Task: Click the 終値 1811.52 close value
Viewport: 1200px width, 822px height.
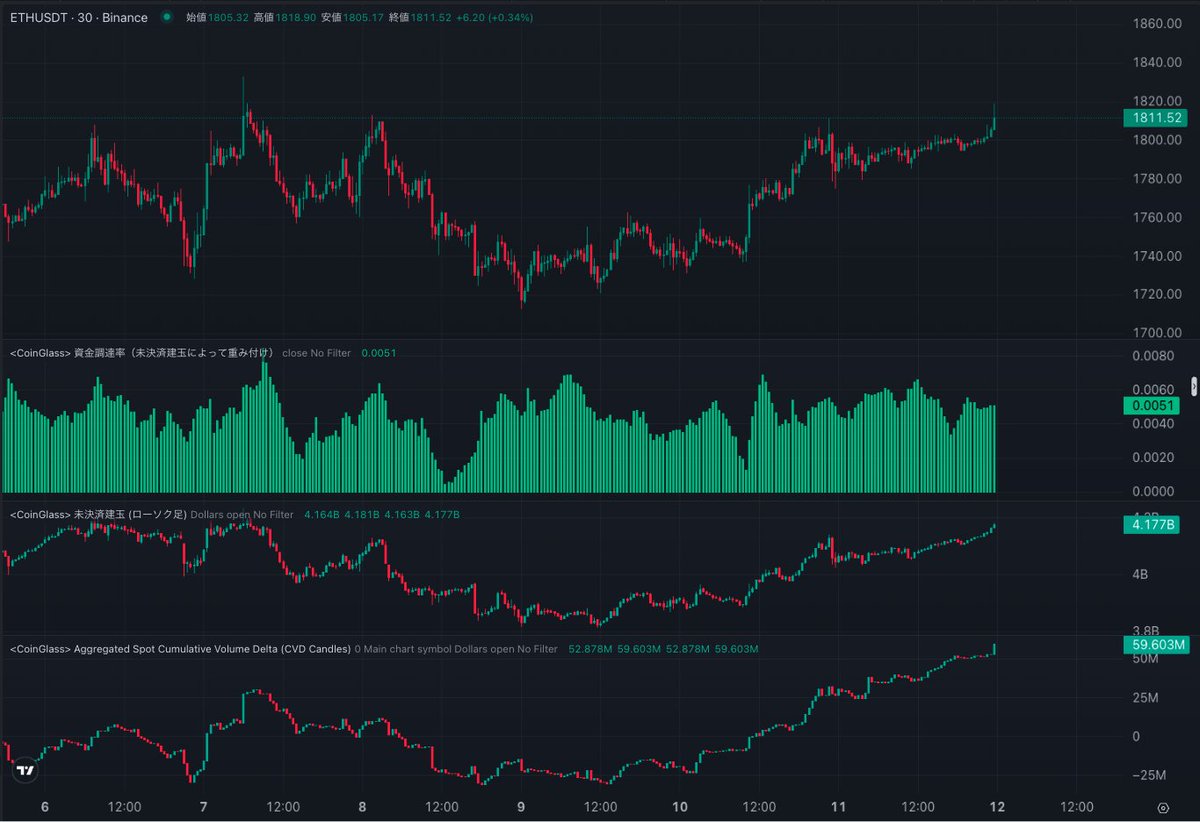Action: pyautogui.click(x=421, y=18)
